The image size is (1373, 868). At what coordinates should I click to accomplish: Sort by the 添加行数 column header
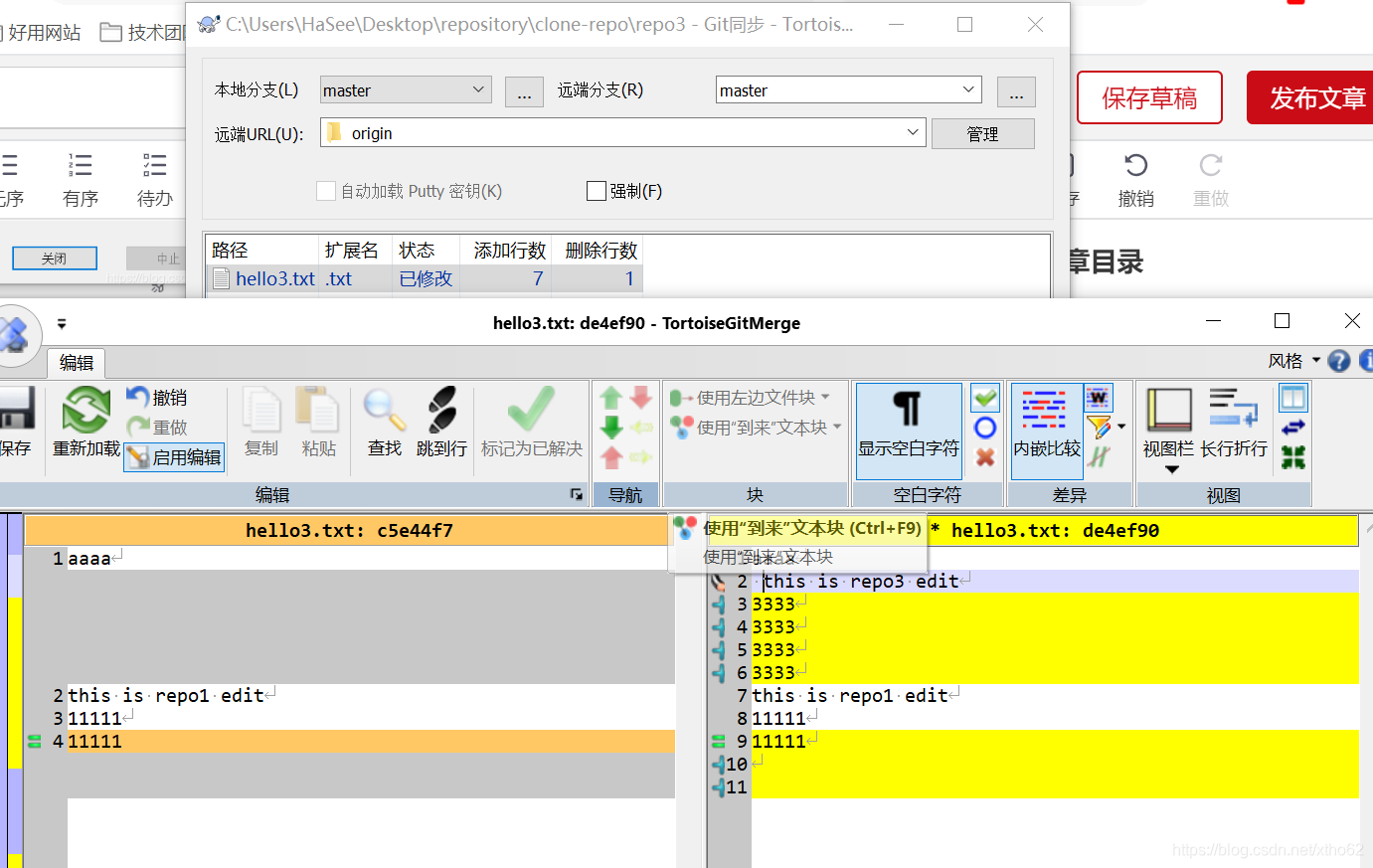506,251
